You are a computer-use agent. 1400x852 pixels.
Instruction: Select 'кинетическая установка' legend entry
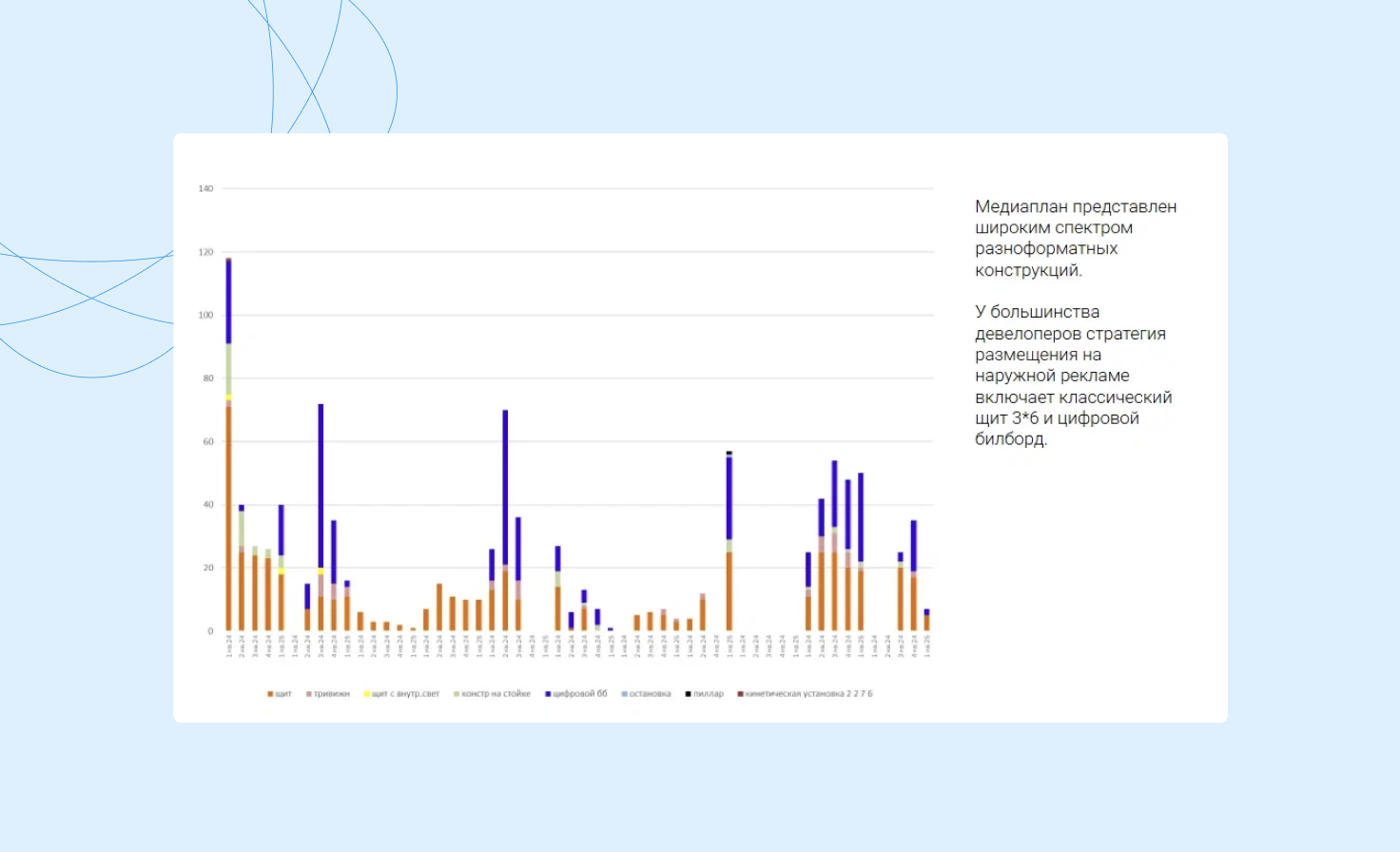click(x=807, y=694)
